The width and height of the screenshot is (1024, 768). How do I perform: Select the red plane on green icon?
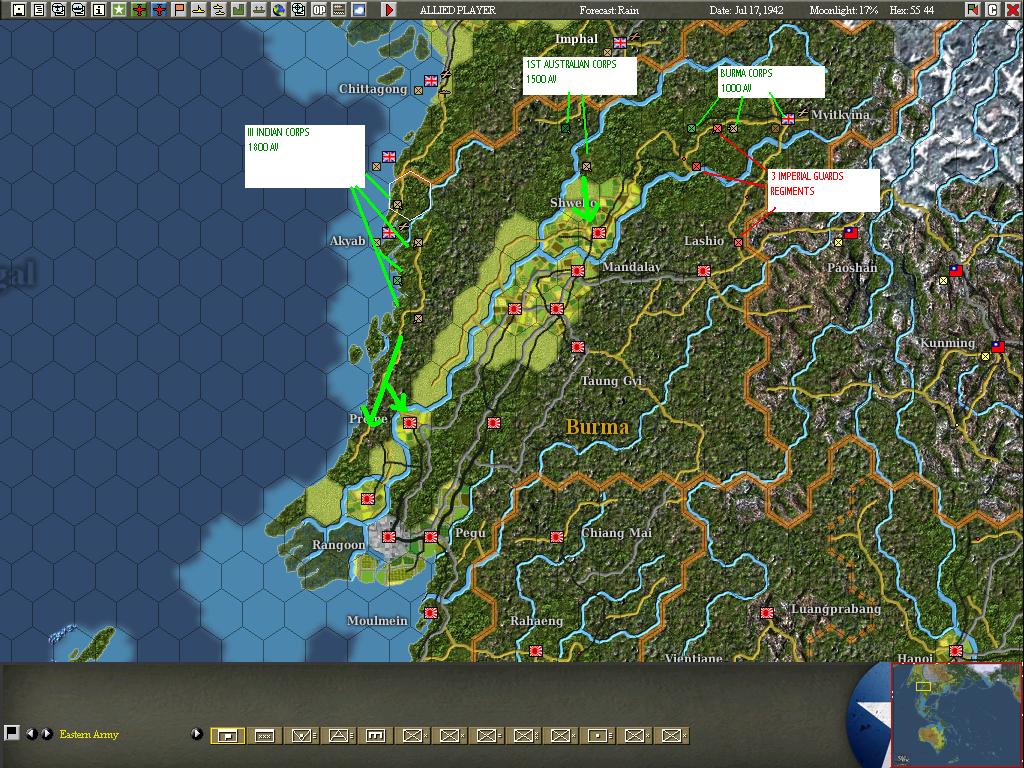point(139,10)
